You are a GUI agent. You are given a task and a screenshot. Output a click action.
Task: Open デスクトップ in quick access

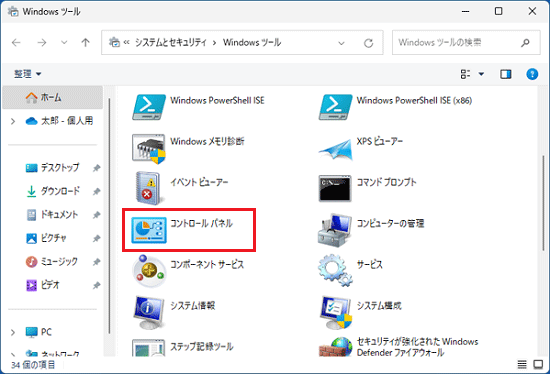click(x=53, y=168)
